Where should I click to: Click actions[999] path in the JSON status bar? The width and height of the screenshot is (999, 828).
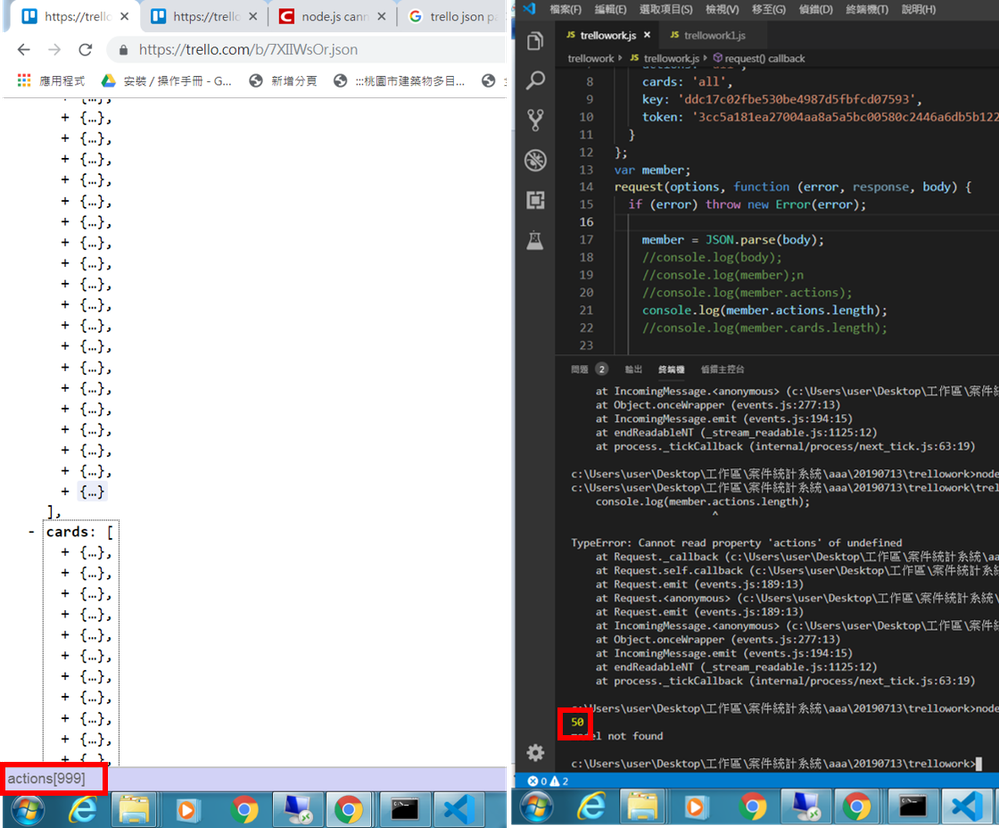[46, 778]
